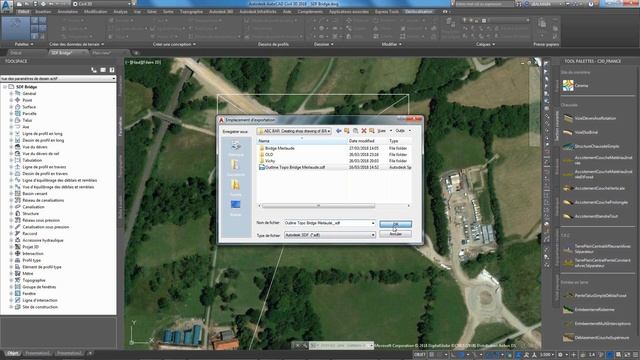Screen dimensions: 640x360
Task: Select the PenteTalusSimpleDéblaiFossé subassembly in the tool palette
Action: [595, 295]
